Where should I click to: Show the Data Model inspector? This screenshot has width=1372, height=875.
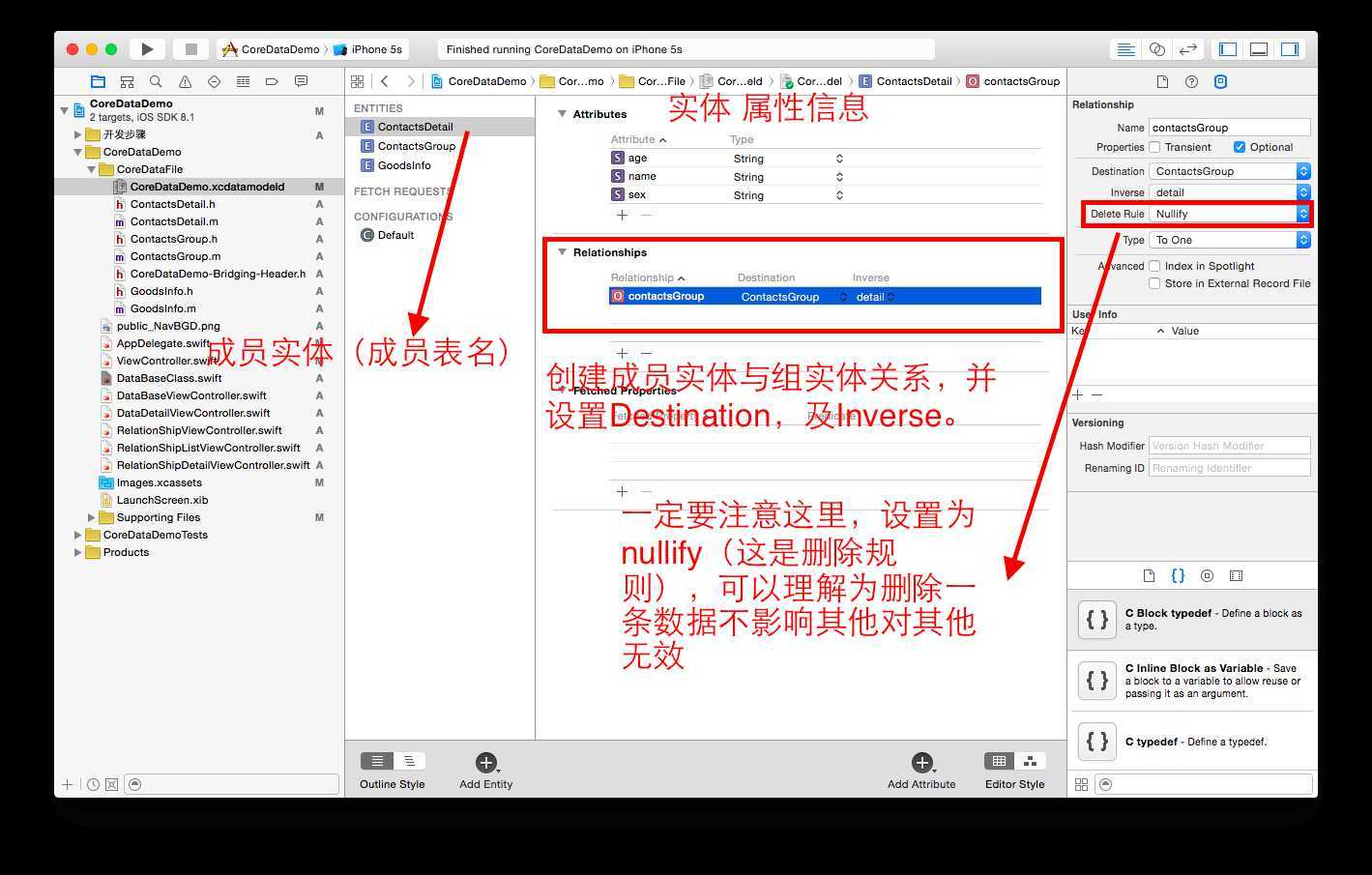coord(1220,82)
